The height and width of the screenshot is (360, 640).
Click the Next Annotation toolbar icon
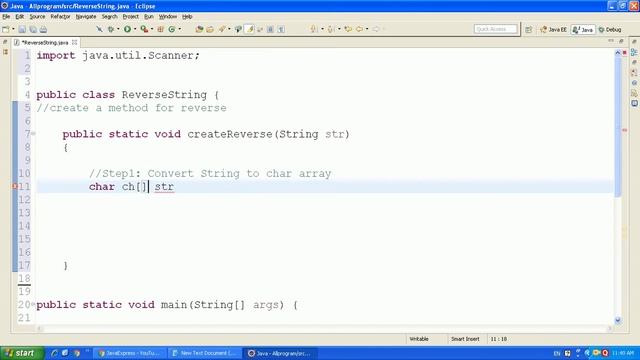coord(314,29)
